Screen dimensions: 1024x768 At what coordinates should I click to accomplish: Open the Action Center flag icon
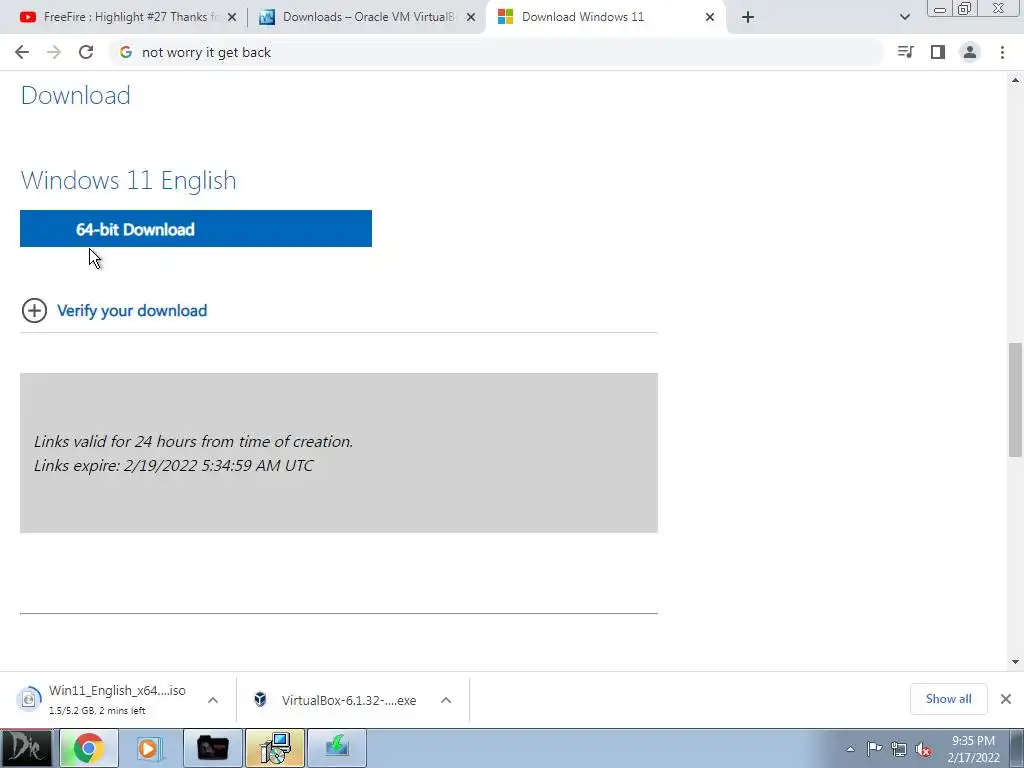pyautogui.click(x=874, y=749)
